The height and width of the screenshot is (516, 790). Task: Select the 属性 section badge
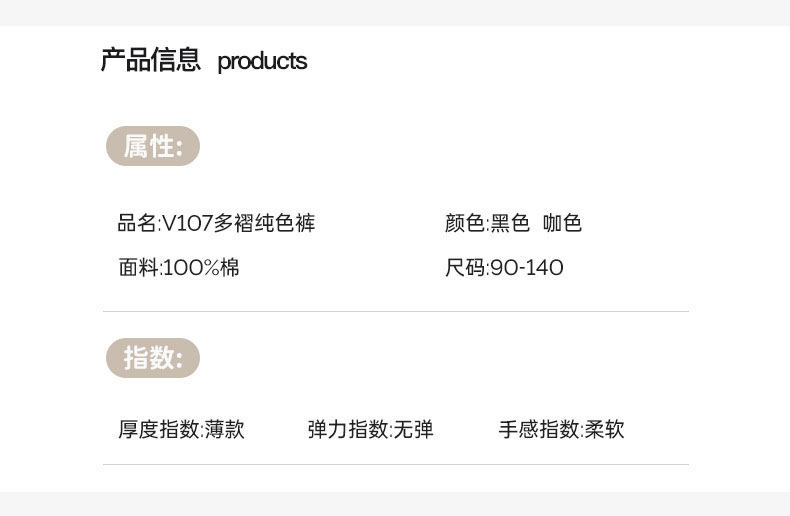point(153,147)
